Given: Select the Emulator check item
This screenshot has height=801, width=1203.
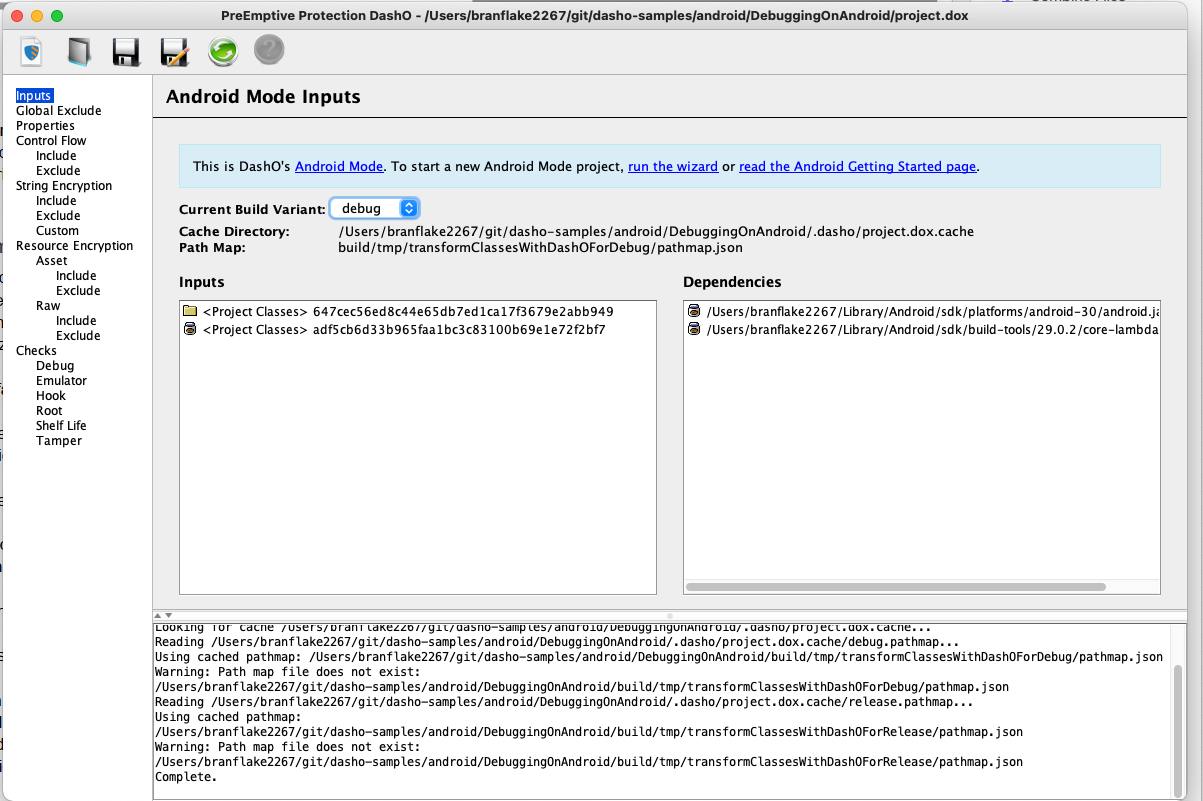Looking at the screenshot, I should coord(61,381).
